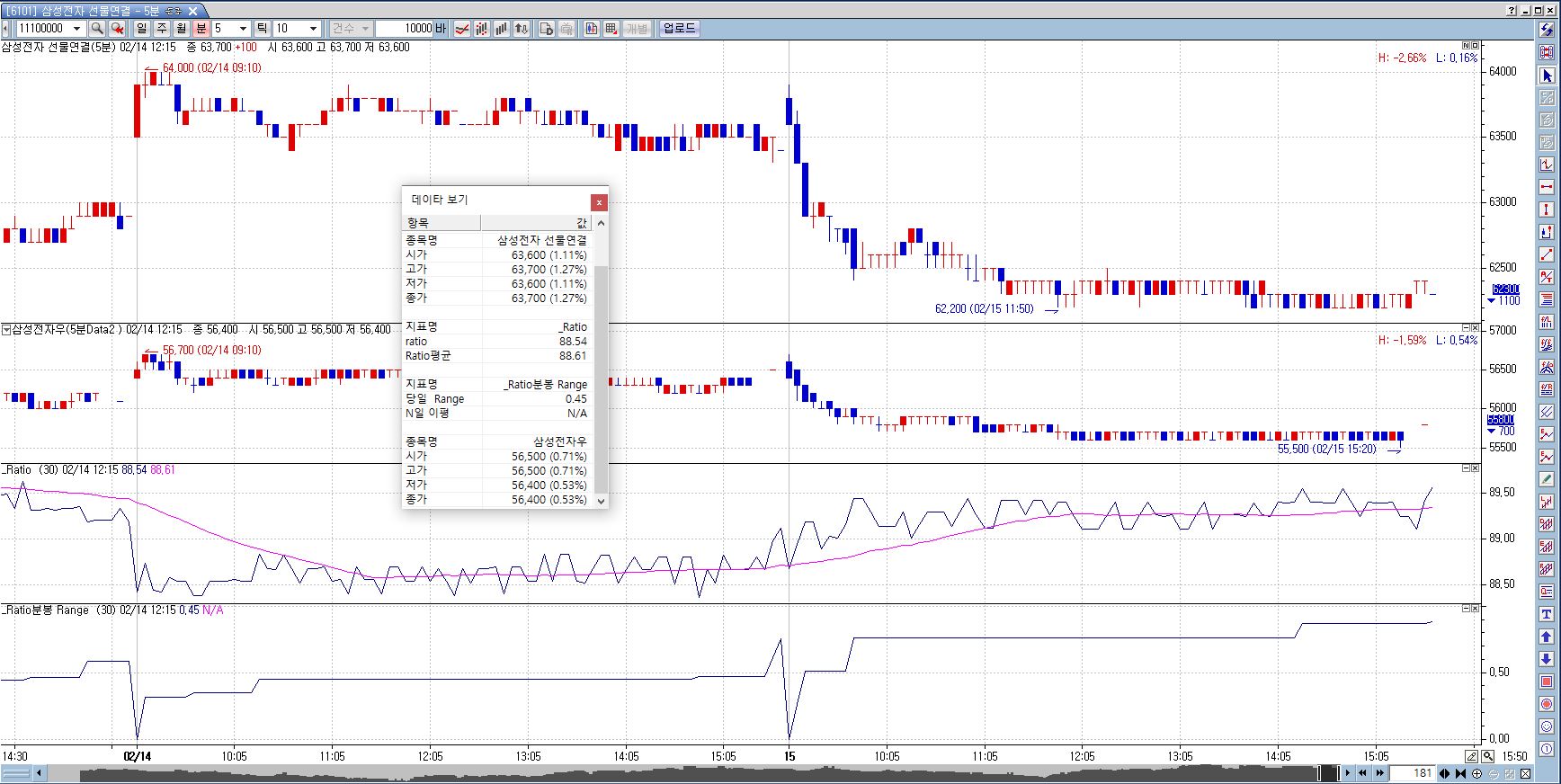Viewport: 1561px width, 784px height.
Task: Insert a blue up arrow marker
Action: tap(1547, 637)
